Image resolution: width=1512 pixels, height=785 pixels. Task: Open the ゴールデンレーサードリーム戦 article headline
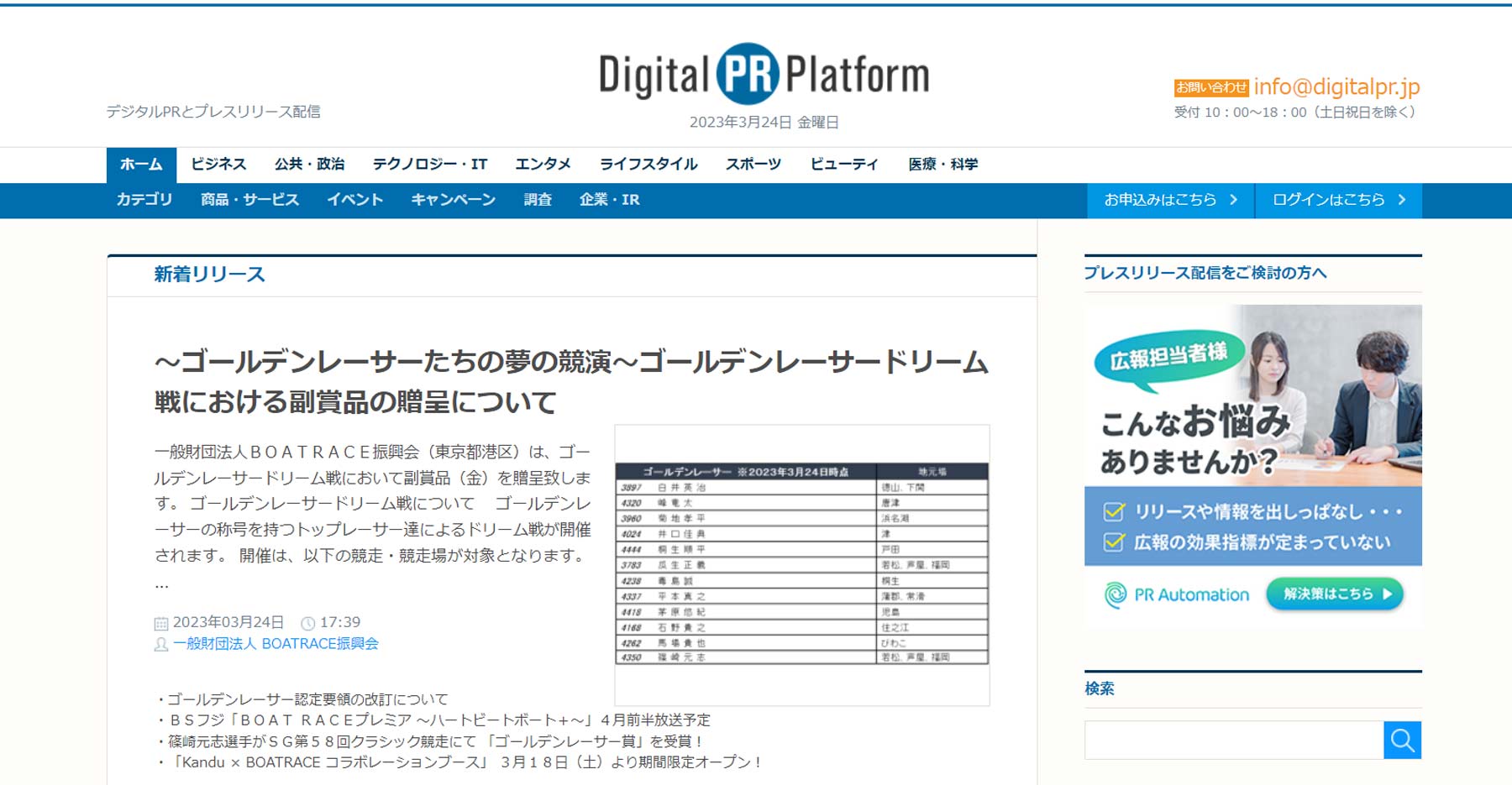pyautogui.click(x=571, y=381)
